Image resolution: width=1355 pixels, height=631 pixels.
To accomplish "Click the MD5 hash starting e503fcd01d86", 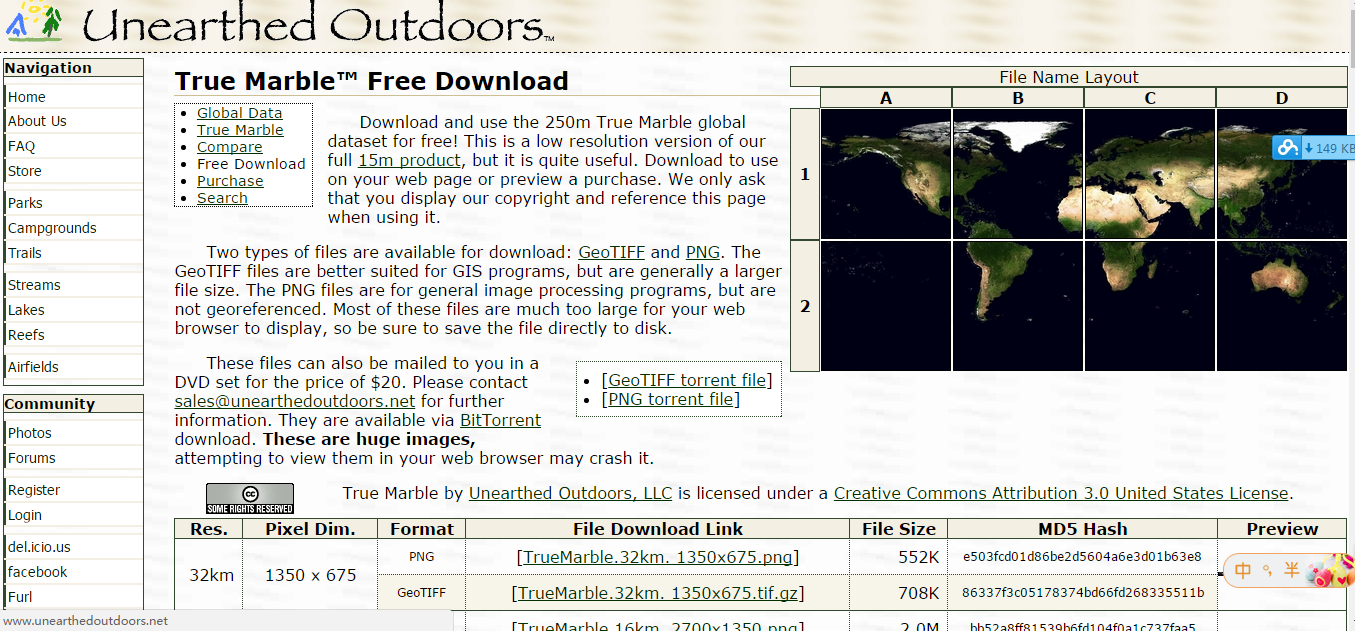I will [x=1082, y=556].
